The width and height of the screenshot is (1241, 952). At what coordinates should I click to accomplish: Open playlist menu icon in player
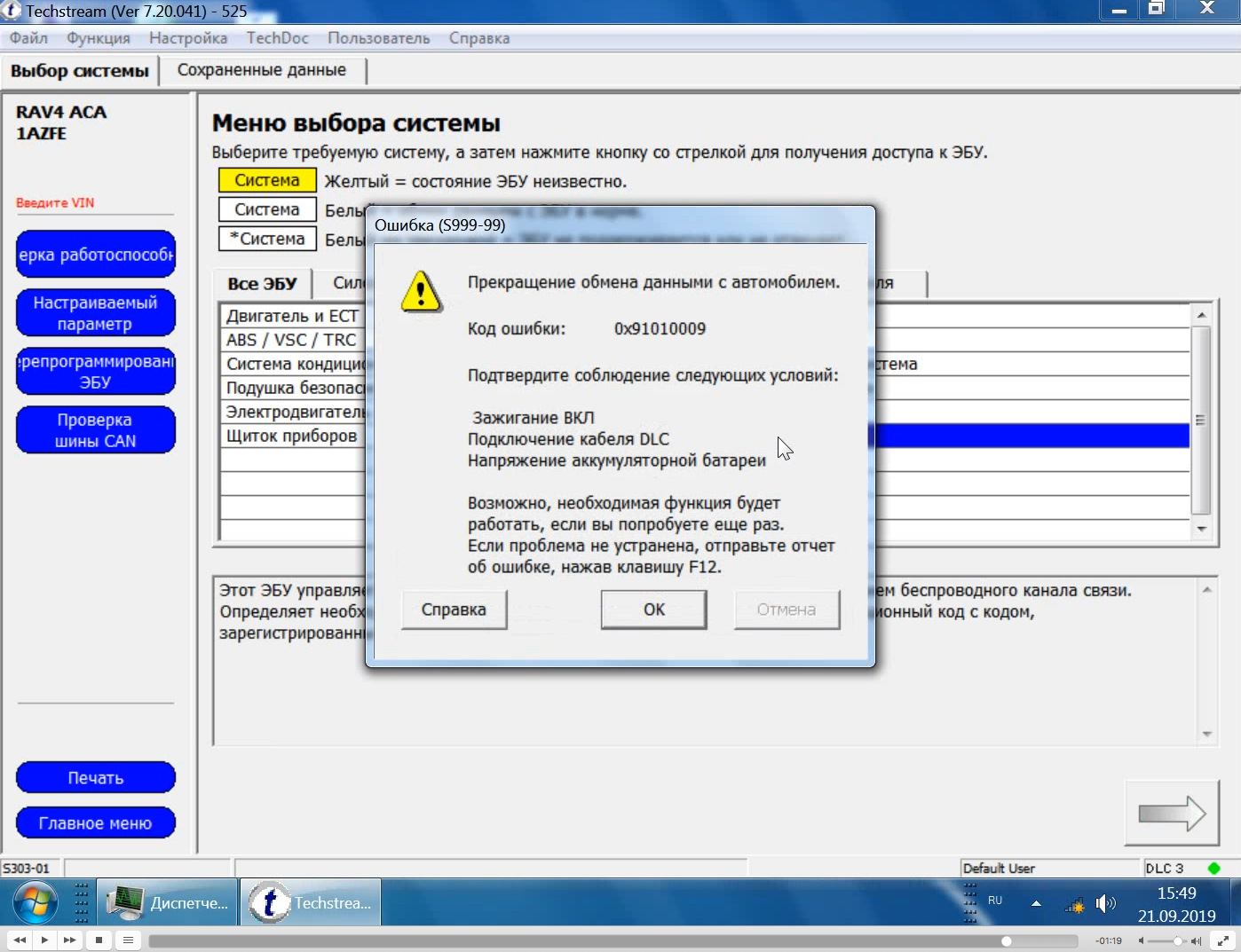point(128,940)
